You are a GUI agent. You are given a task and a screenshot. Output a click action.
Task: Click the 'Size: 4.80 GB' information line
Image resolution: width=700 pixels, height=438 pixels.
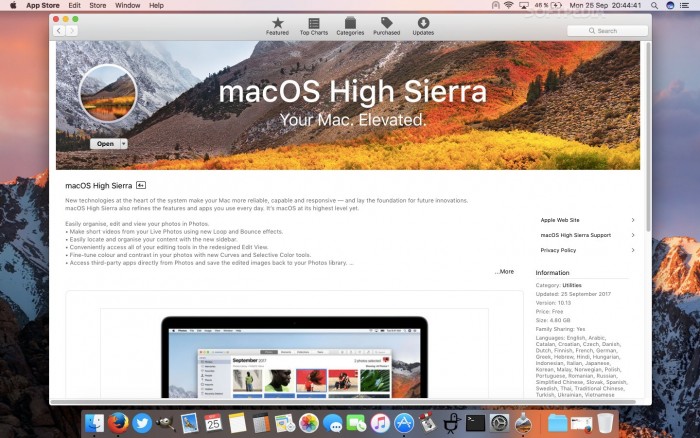pos(553,320)
